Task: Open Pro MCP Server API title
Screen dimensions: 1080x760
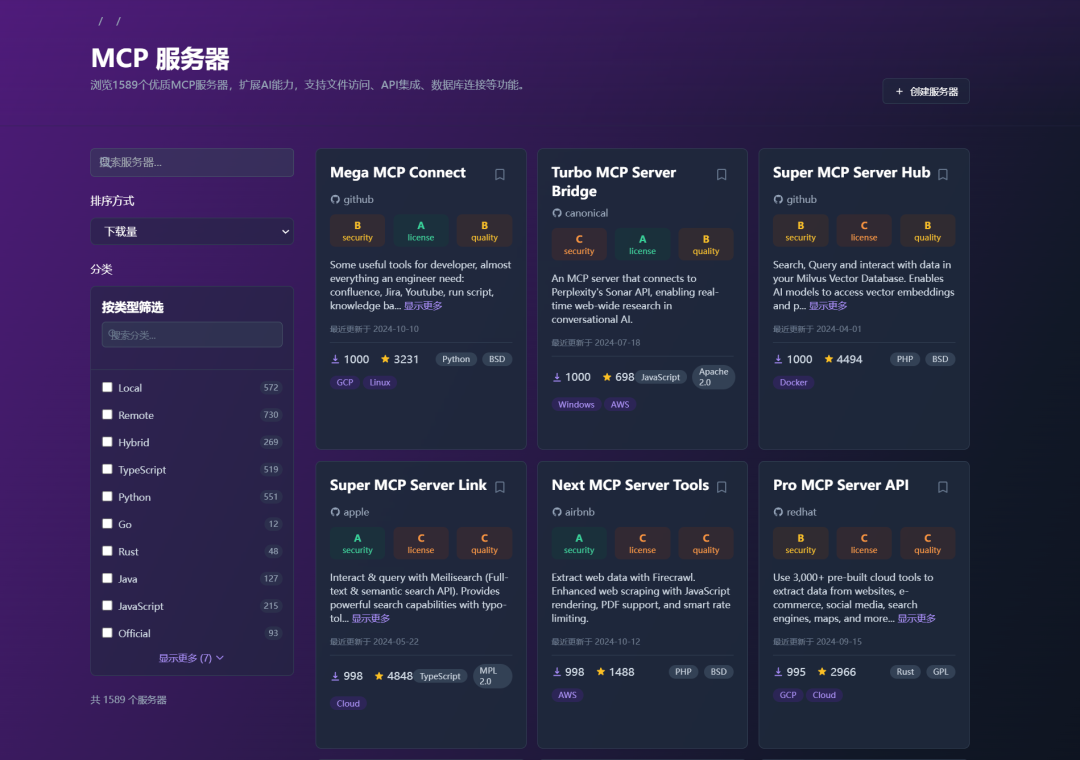Action: (841, 485)
